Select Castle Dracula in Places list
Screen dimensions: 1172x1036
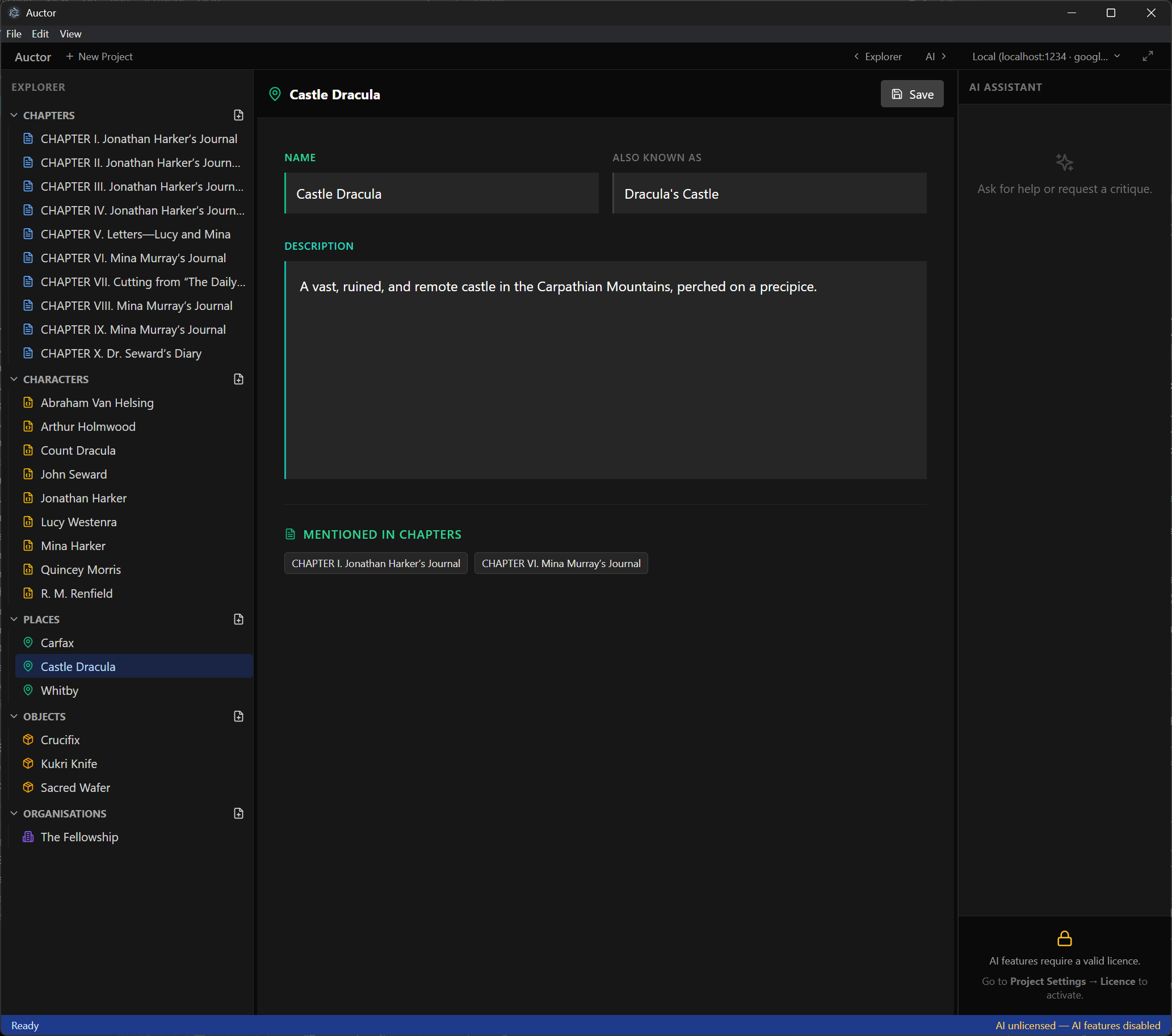[134, 666]
